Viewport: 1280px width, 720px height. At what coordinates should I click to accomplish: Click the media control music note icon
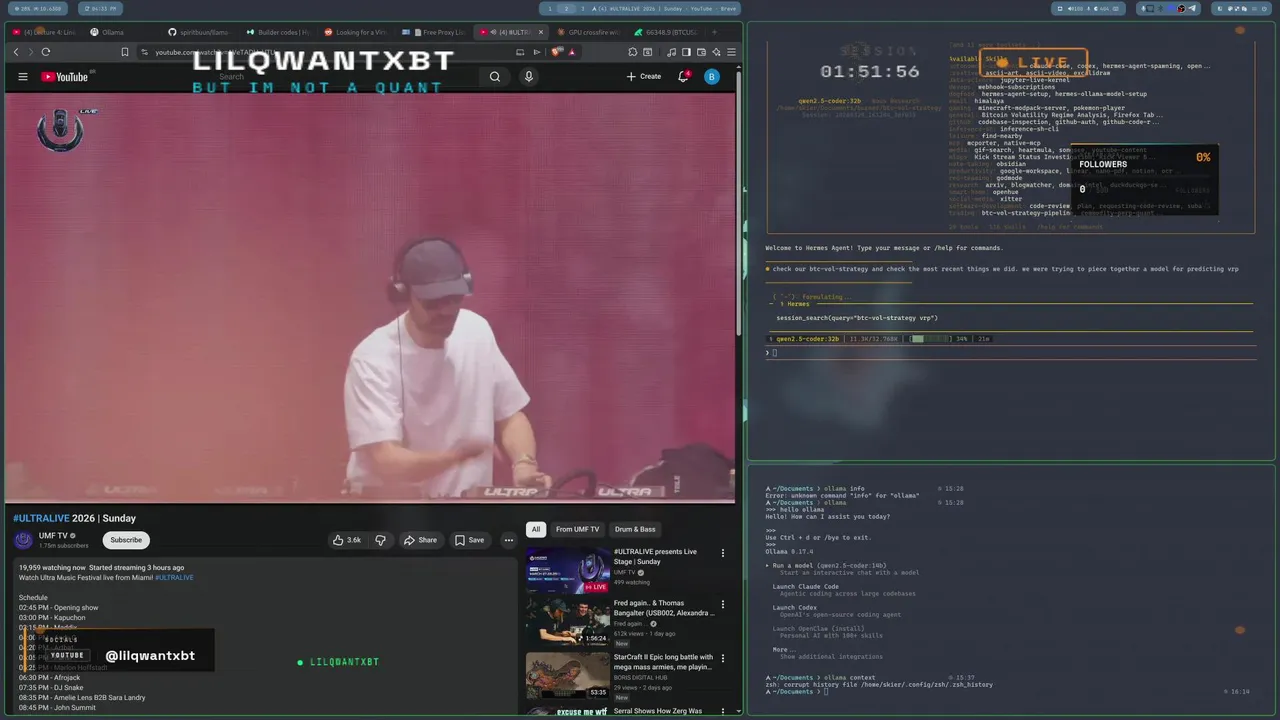click(x=671, y=52)
